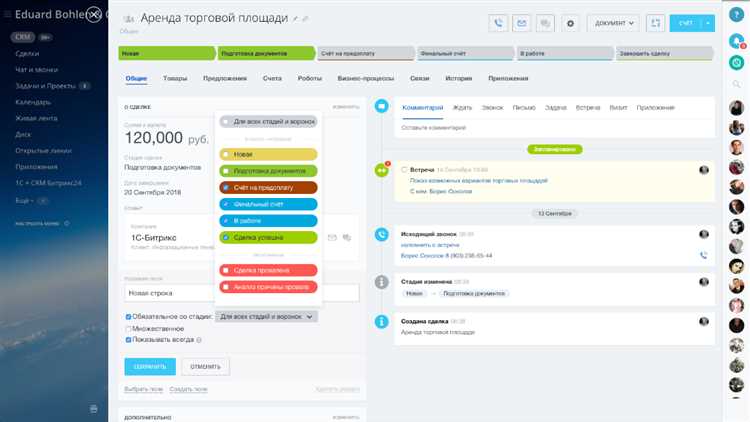Expand Ещё in the left sidebar

(x=24, y=201)
